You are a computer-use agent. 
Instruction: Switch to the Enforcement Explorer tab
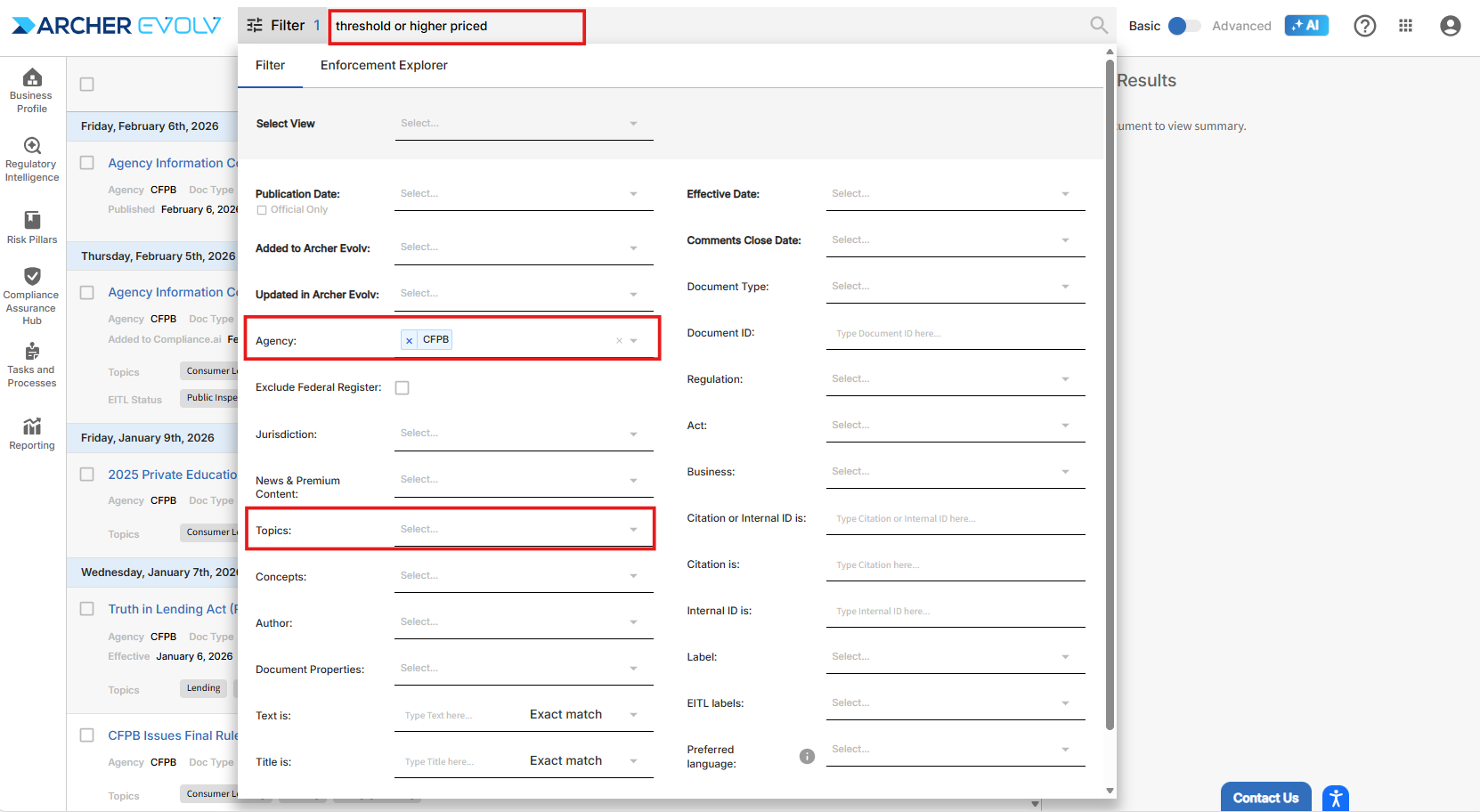coord(384,65)
